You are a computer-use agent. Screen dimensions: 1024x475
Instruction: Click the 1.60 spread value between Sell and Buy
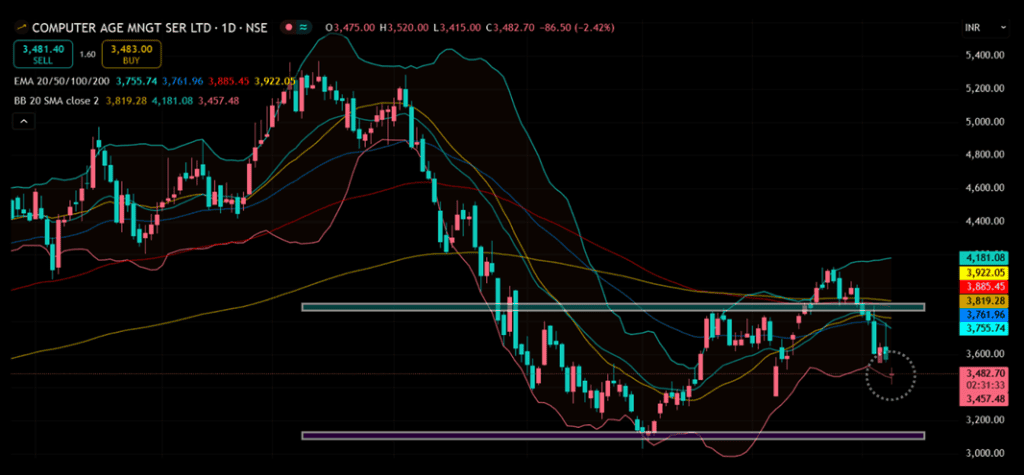(x=88, y=55)
